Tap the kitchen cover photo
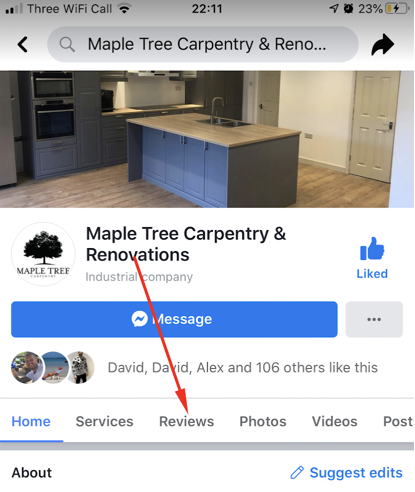Image resolution: width=415 pixels, height=492 pixels. coord(207,139)
